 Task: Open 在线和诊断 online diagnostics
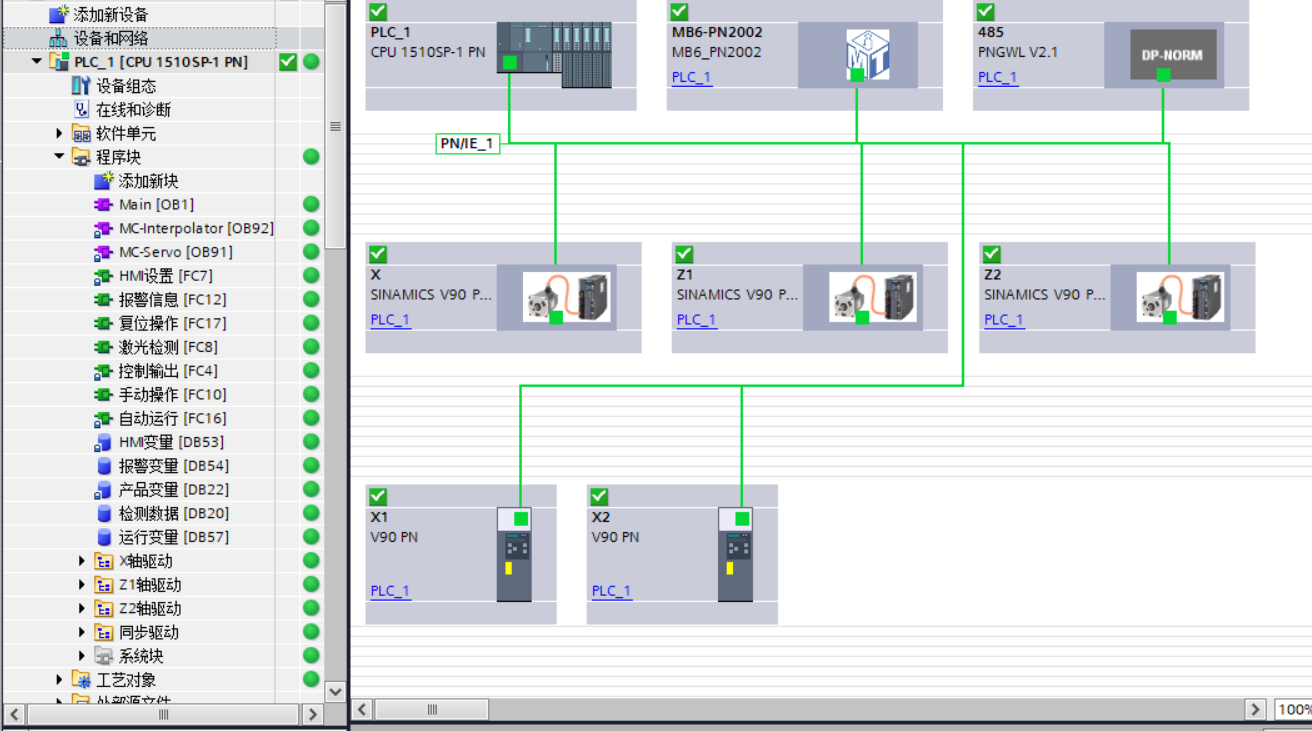tap(132, 109)
